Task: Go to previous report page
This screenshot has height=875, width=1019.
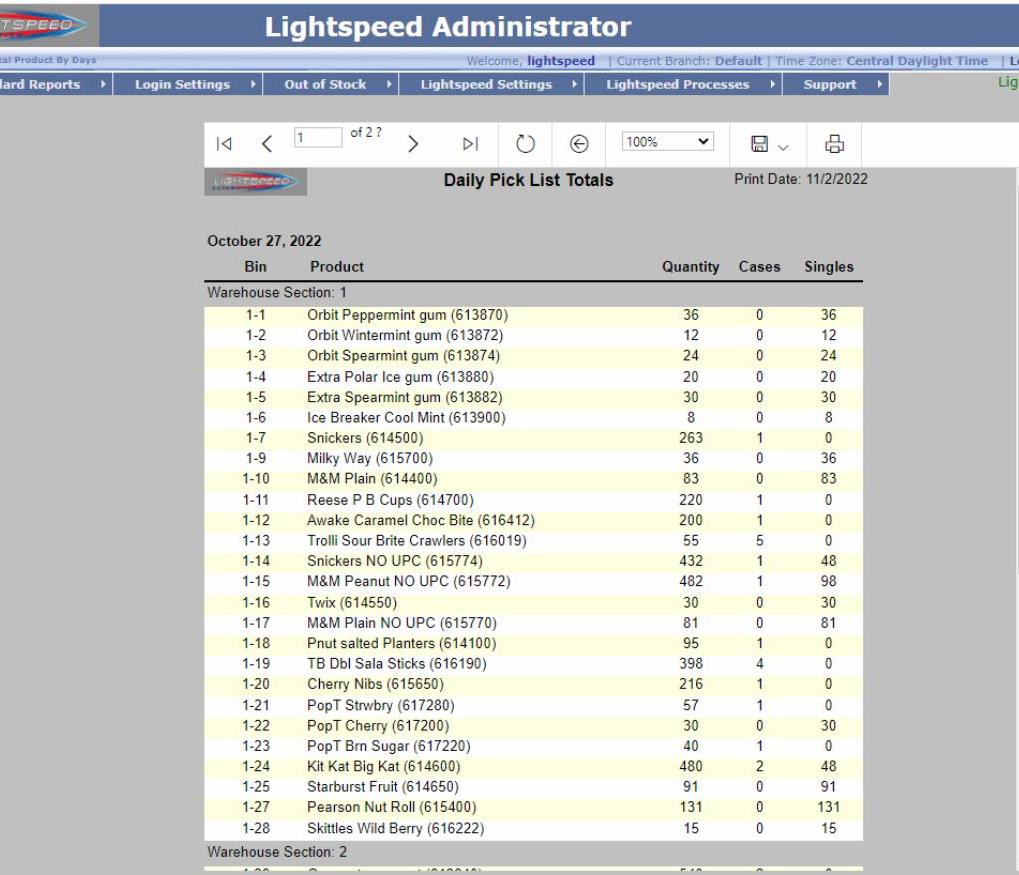Action: click(x=266, y=144)
